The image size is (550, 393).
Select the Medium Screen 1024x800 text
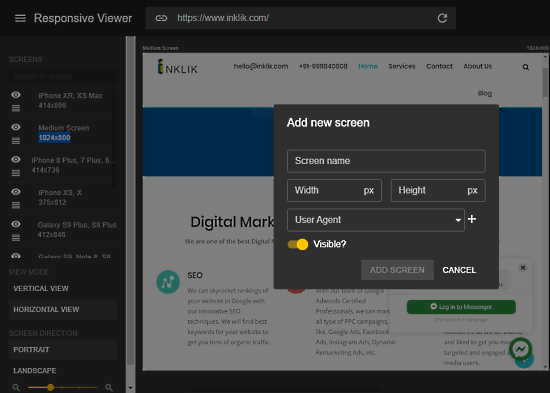pos(54,138)
